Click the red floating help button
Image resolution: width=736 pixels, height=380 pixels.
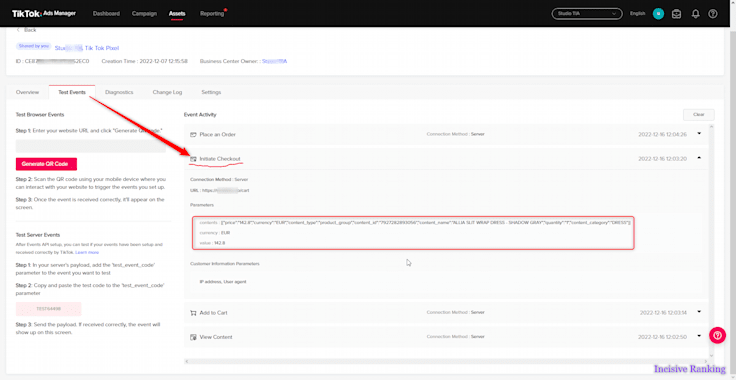718,335
